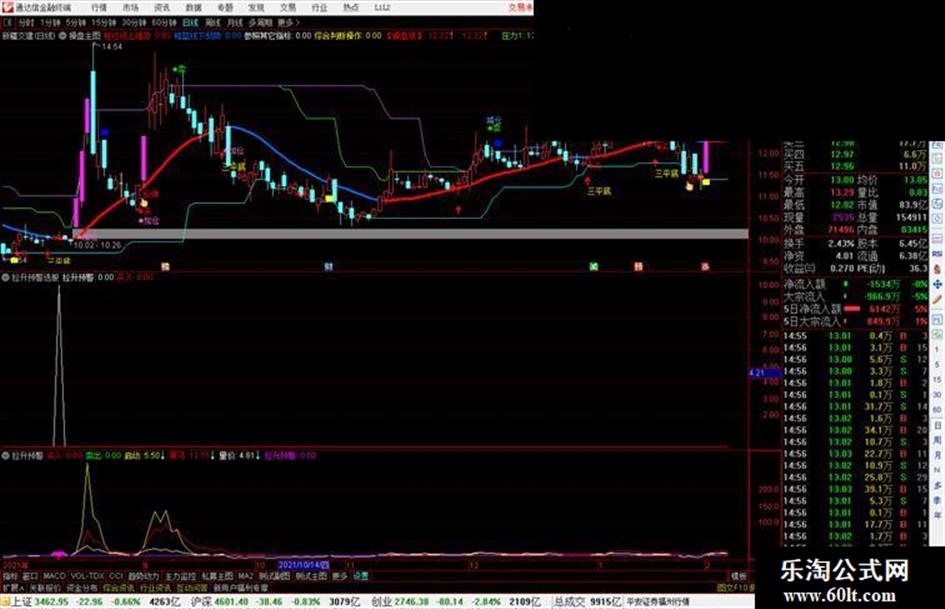Select the 周线 weekly period

pos(213,23)
